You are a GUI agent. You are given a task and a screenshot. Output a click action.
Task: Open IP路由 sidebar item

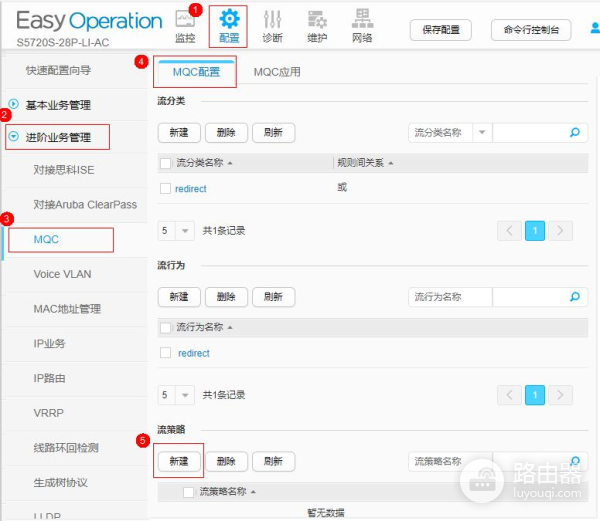[49, 378]
